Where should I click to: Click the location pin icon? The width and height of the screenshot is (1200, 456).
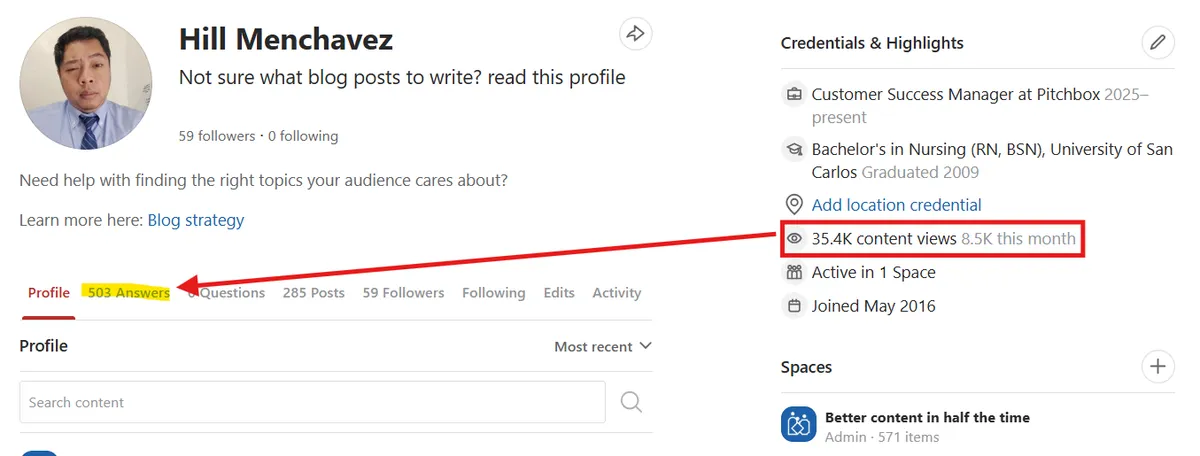tap(795, 205)
